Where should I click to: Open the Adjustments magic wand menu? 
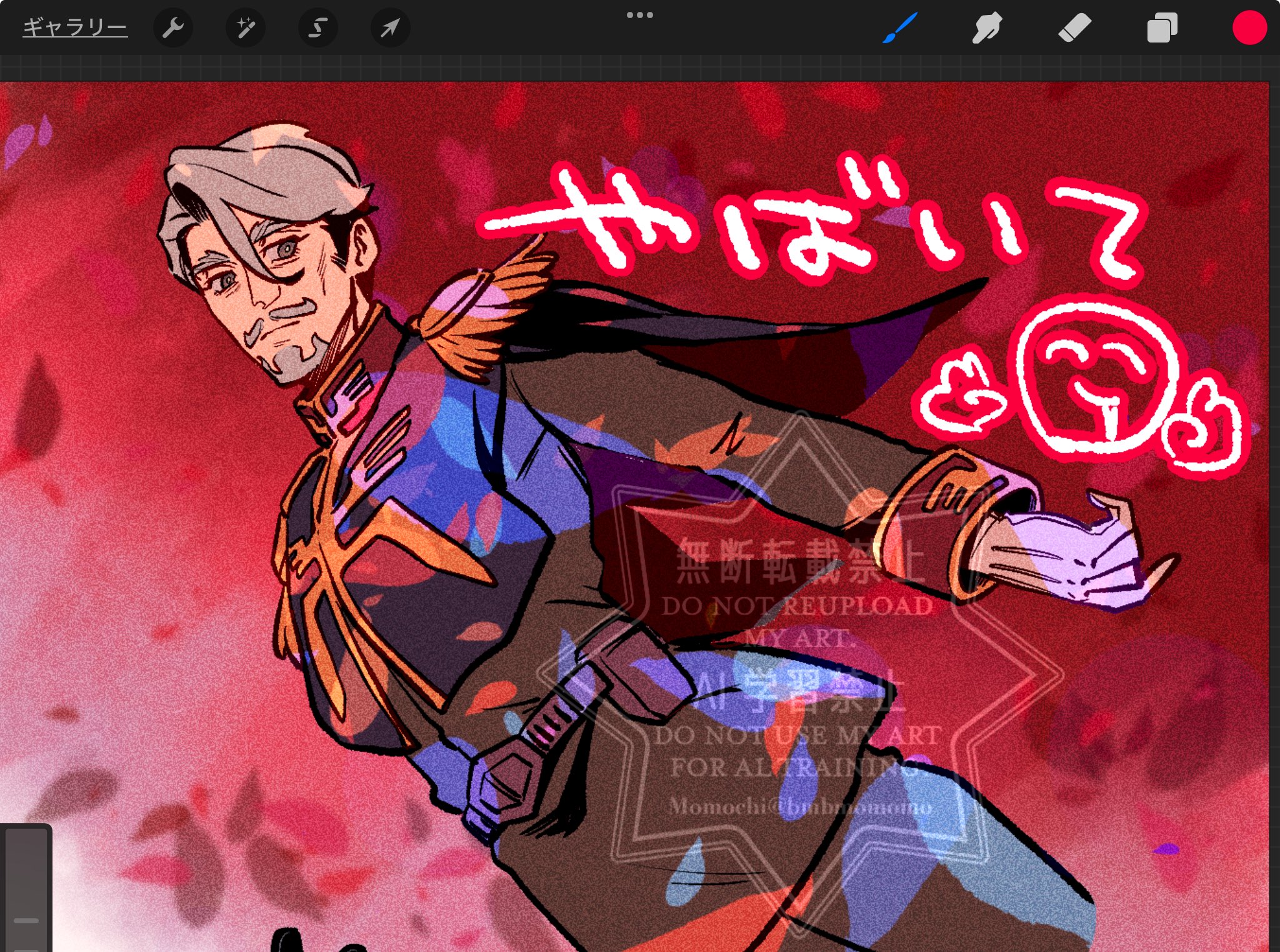pos(246,28)
